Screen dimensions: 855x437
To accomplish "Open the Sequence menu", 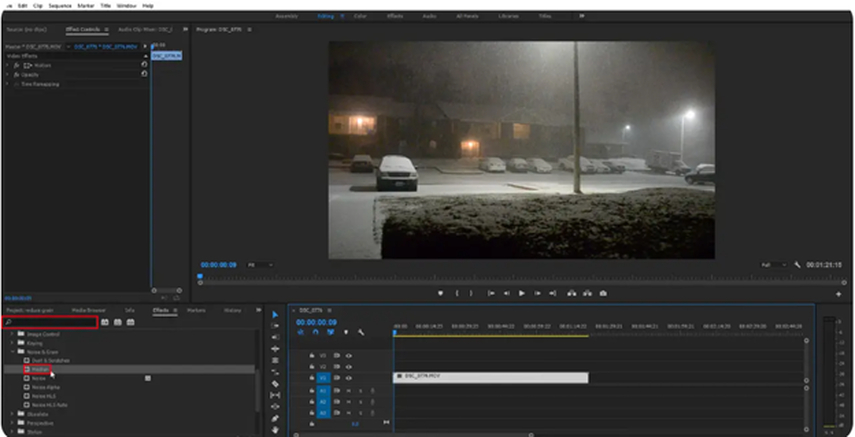I will [x=58, y=5].
